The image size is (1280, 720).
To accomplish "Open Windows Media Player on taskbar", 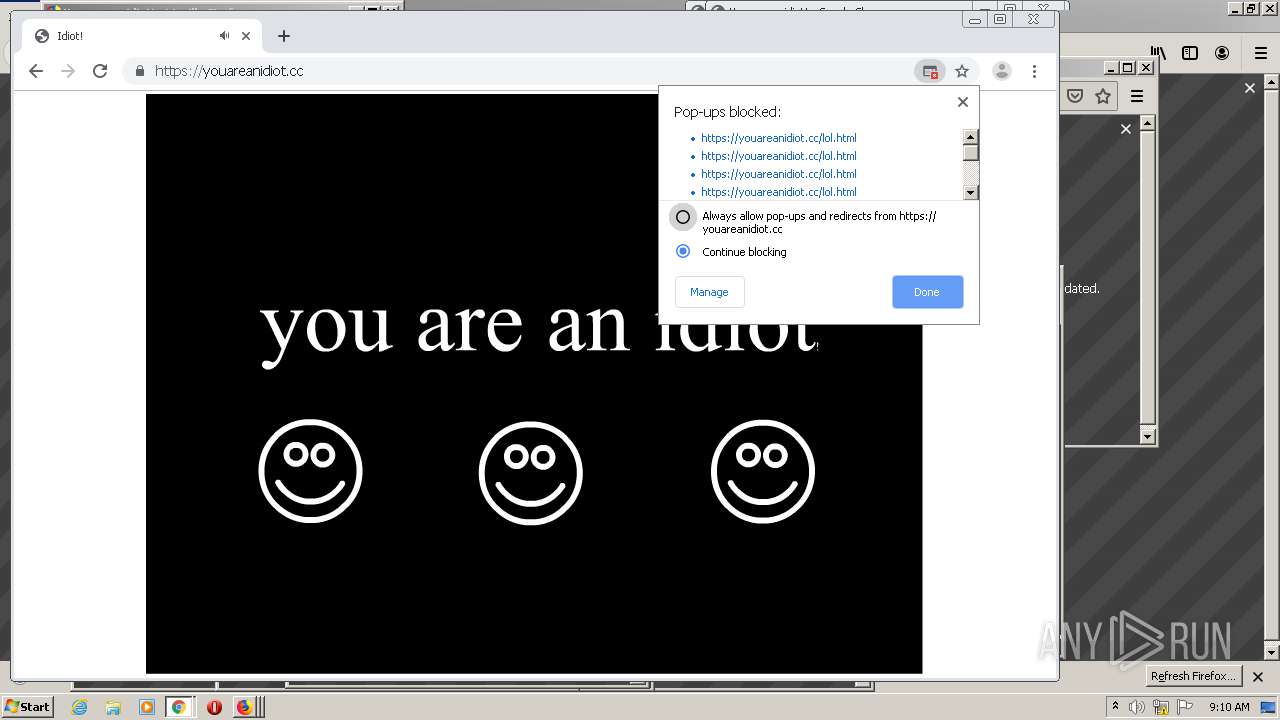I will [x=146, y=707].
